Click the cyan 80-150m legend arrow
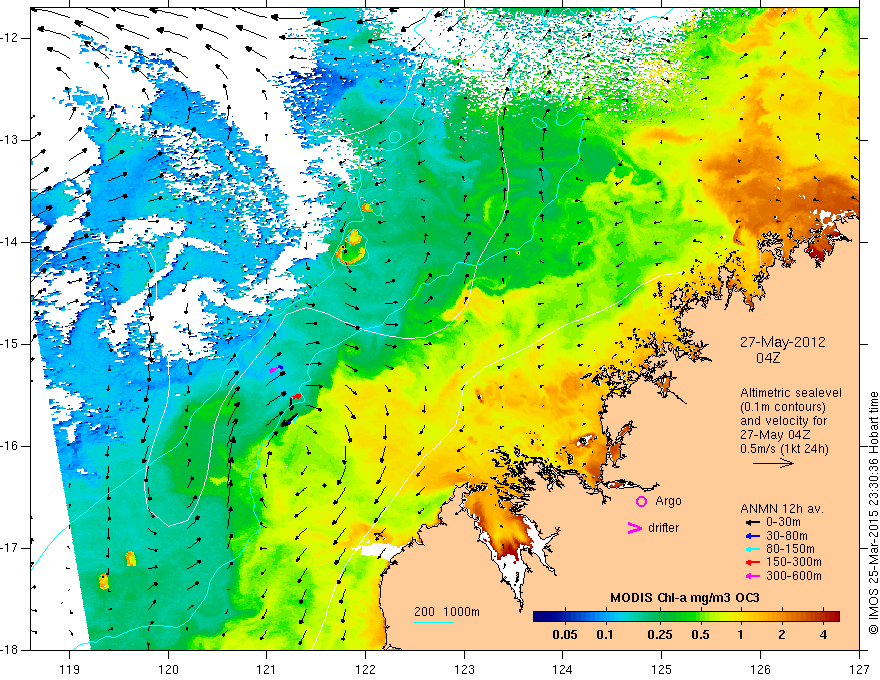This screenshot has width=880, height=680. (x=753, y=549)
